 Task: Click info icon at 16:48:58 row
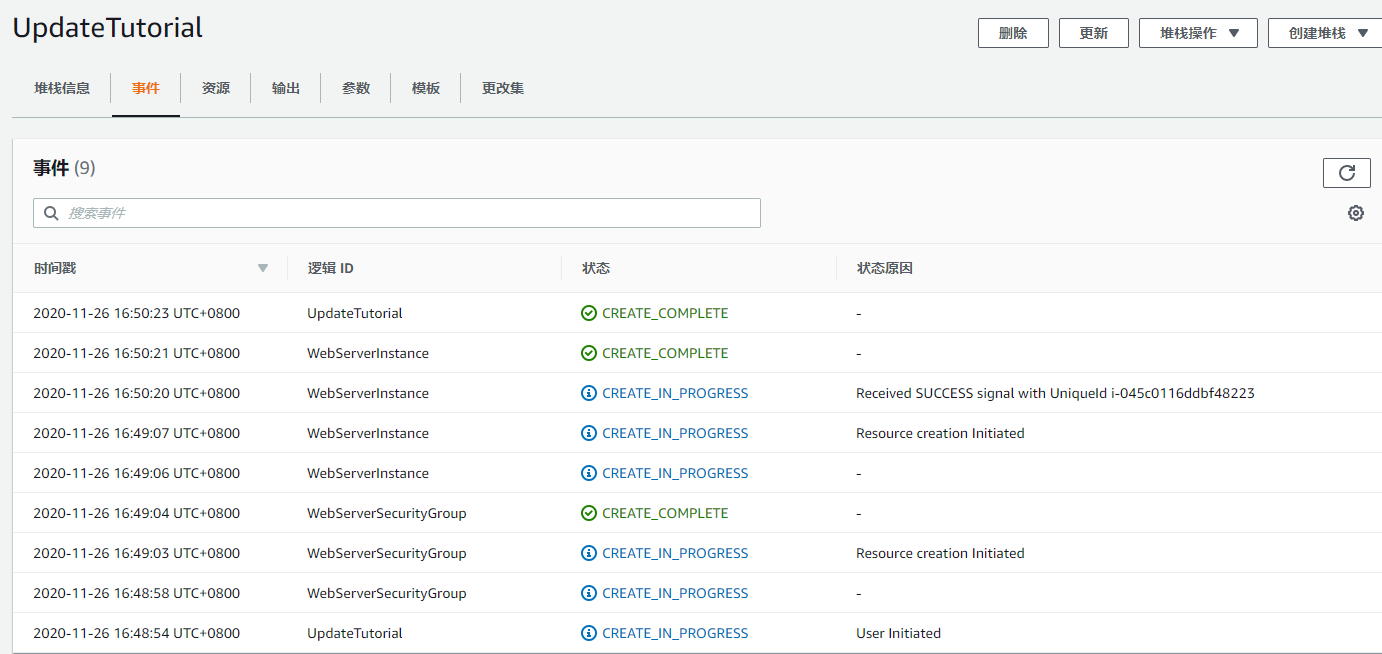pos(589,593)
